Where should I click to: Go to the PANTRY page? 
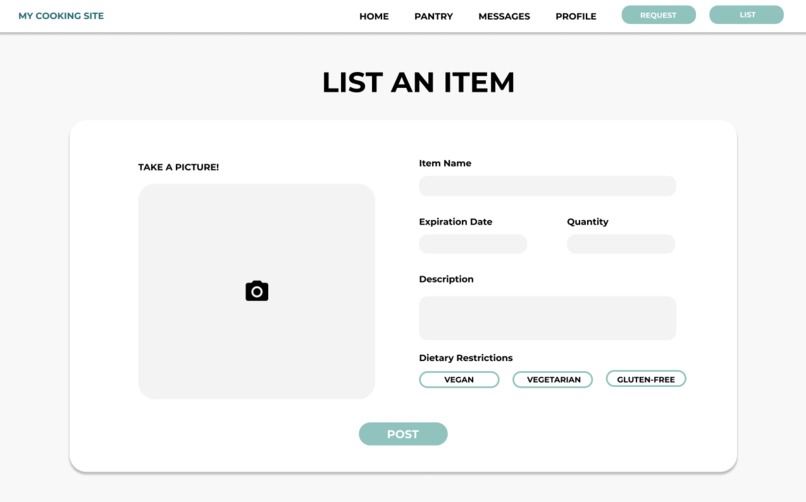[x=433, y=16]
